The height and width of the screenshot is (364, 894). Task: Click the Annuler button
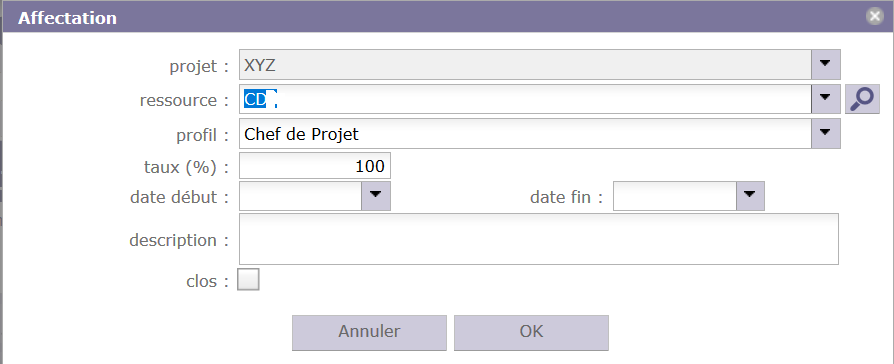pos(369,333)
